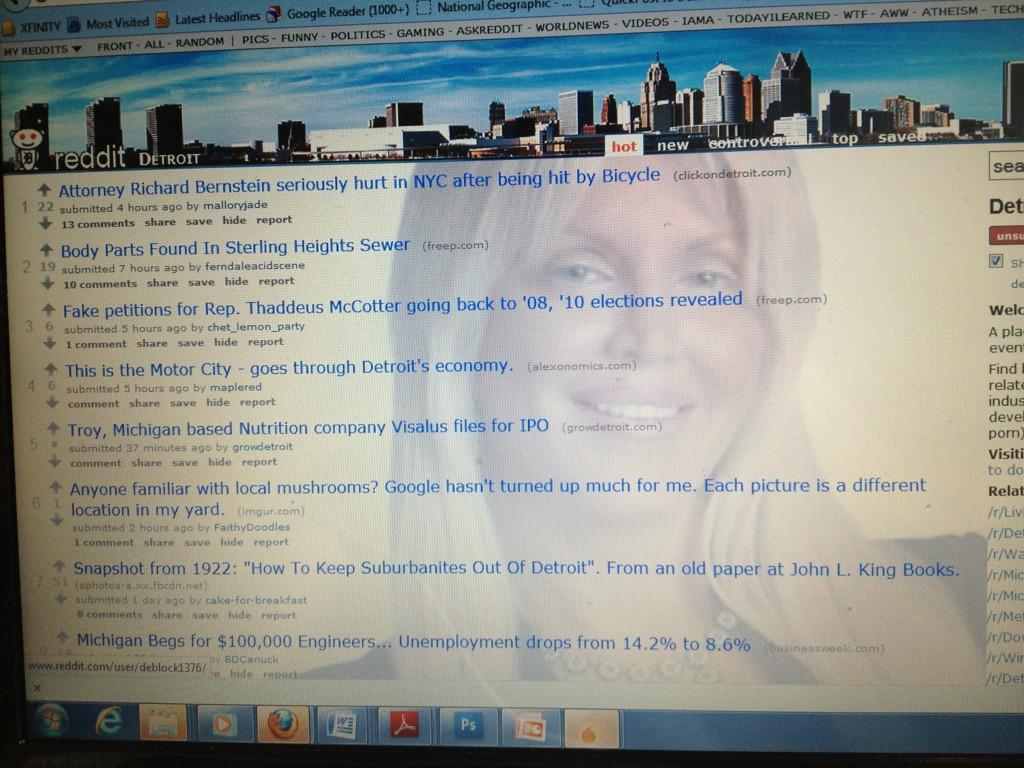Open Microsoft Word from the taskbar

pyautogui.click(x=342, y=726)
